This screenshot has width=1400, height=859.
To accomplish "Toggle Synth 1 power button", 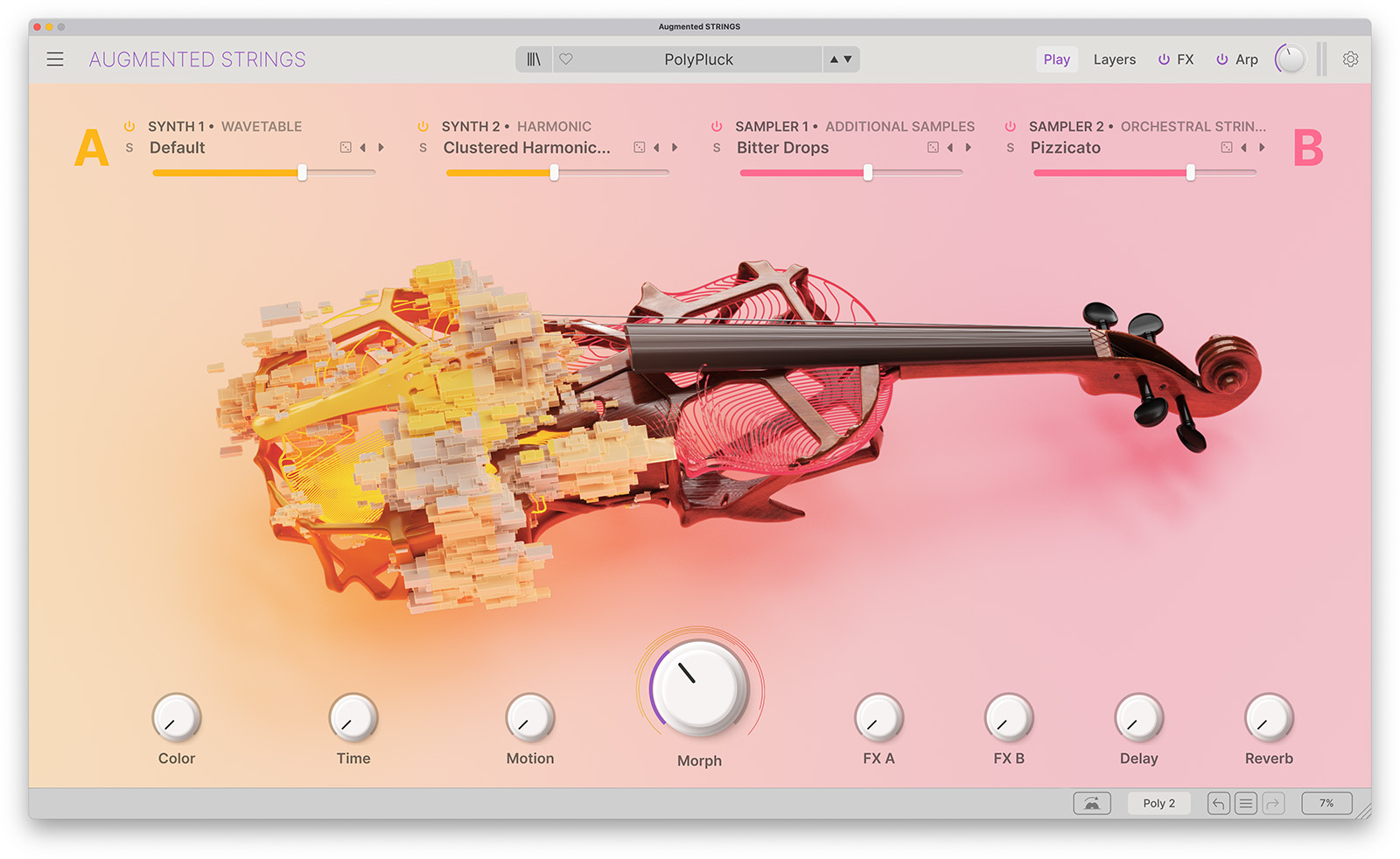I will (x=129, y=127).
